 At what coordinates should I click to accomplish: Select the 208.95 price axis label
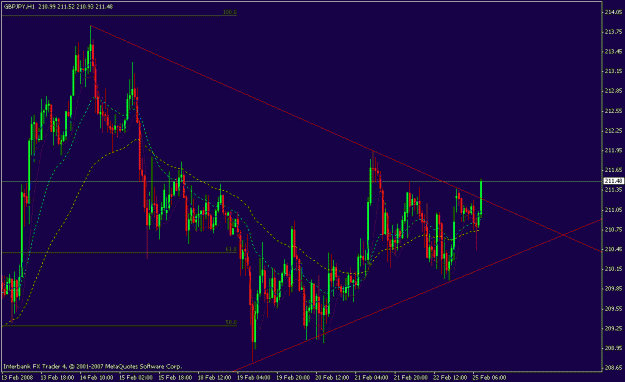613,348
